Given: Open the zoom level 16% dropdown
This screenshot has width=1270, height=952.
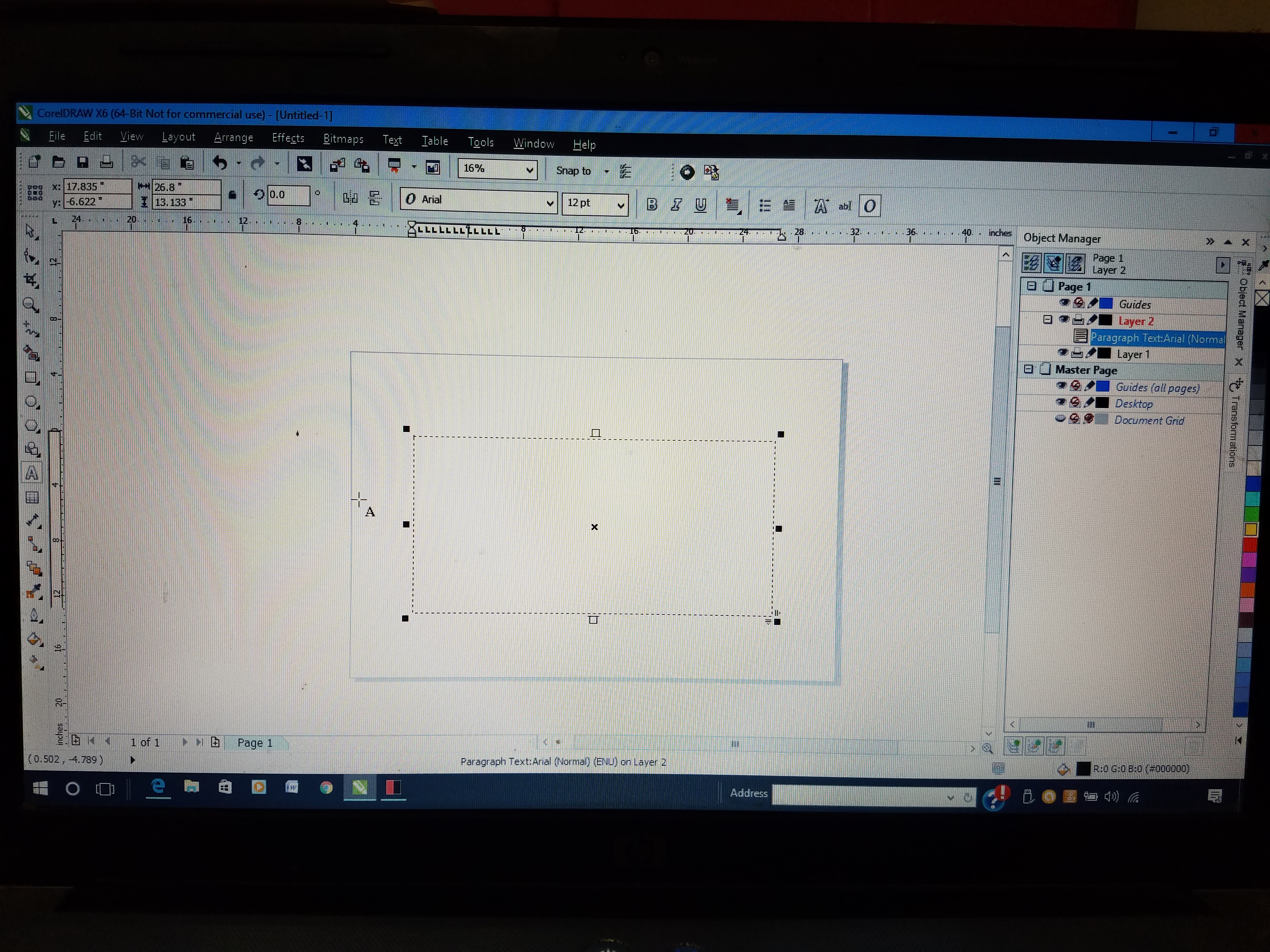Looking at the screenshot, I should pyautogui.click(x=529, y=169).
